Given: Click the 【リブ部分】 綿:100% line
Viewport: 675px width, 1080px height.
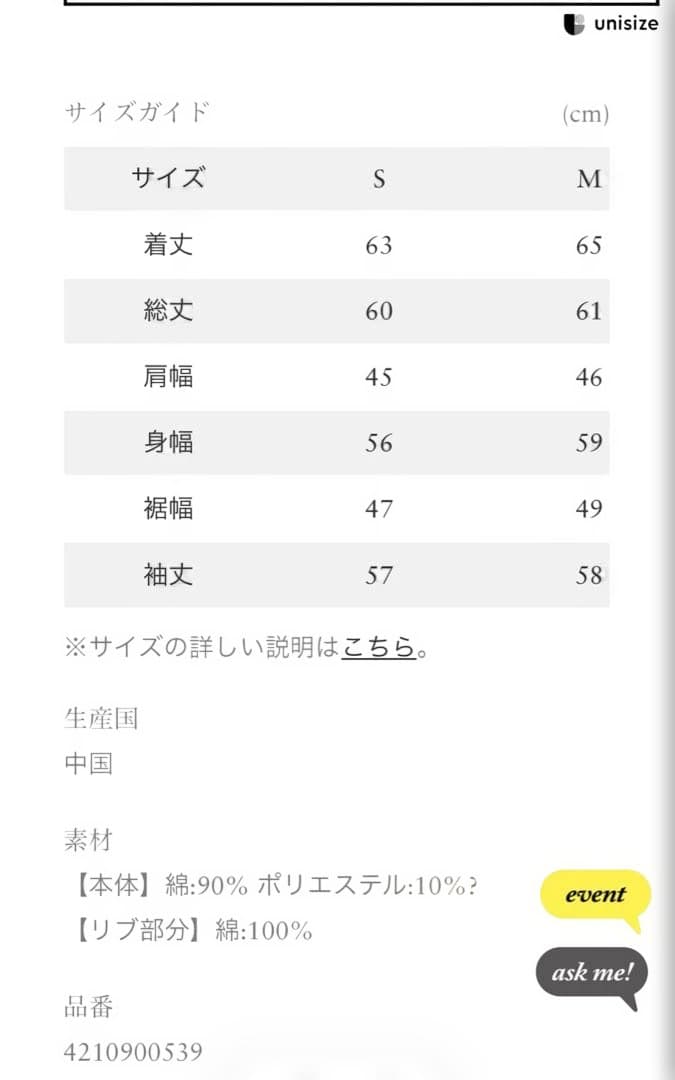Looking at the screenshot, I should click(x=188, y=931).
